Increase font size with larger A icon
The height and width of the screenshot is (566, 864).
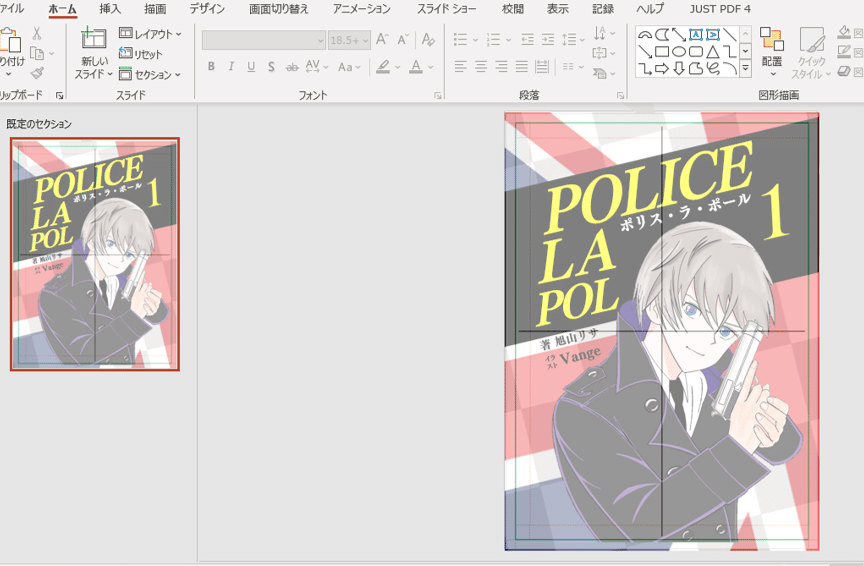tap(382, 39)
